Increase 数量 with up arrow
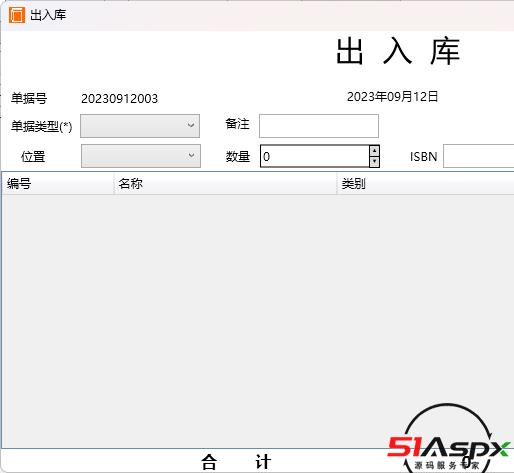 click(375, 151)
